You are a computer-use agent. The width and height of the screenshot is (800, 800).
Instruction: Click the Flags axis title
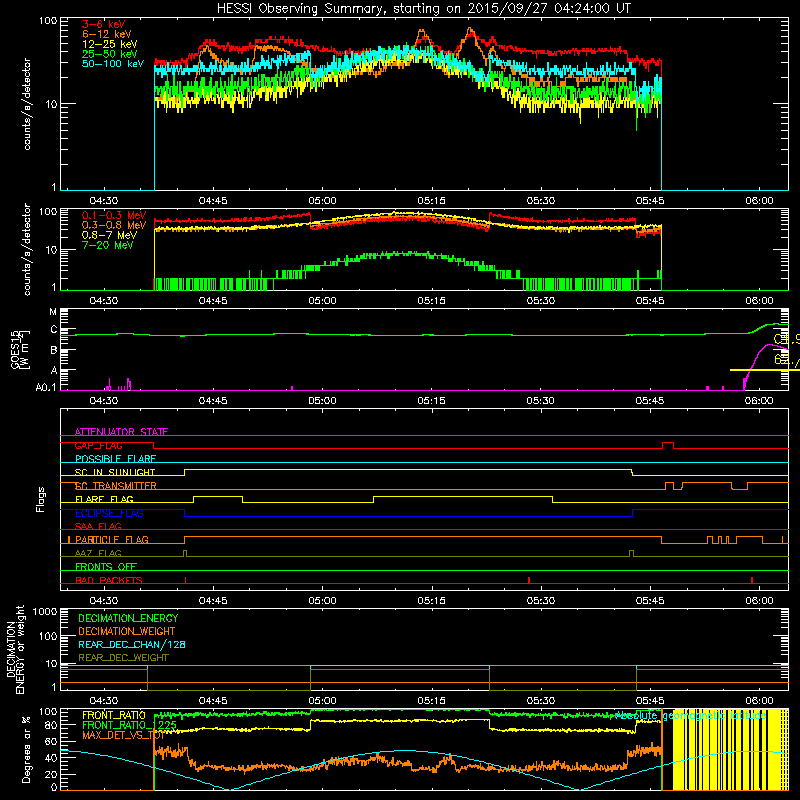click(x=41, y=499)
